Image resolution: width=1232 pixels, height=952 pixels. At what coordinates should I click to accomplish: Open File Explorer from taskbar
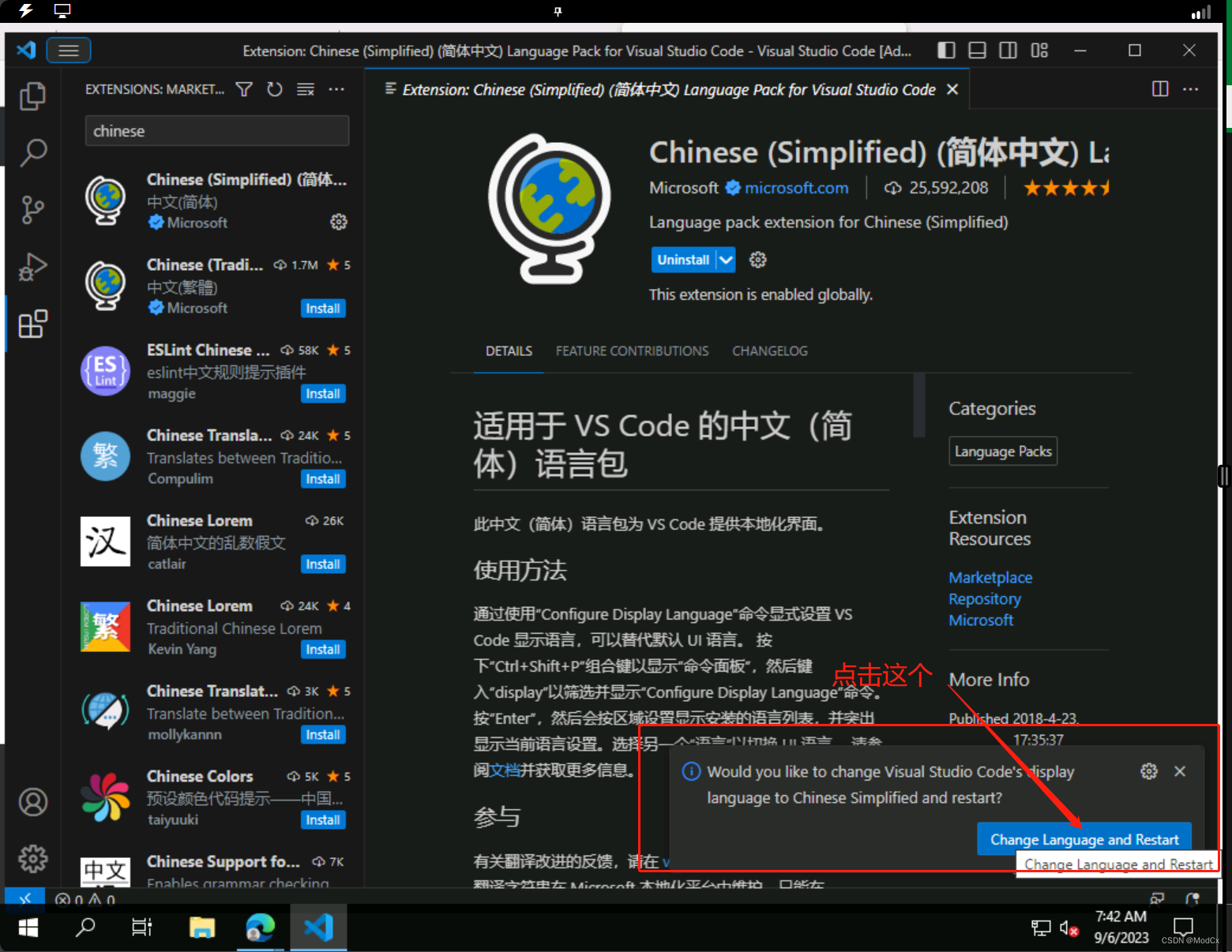[x=202, y=928]
